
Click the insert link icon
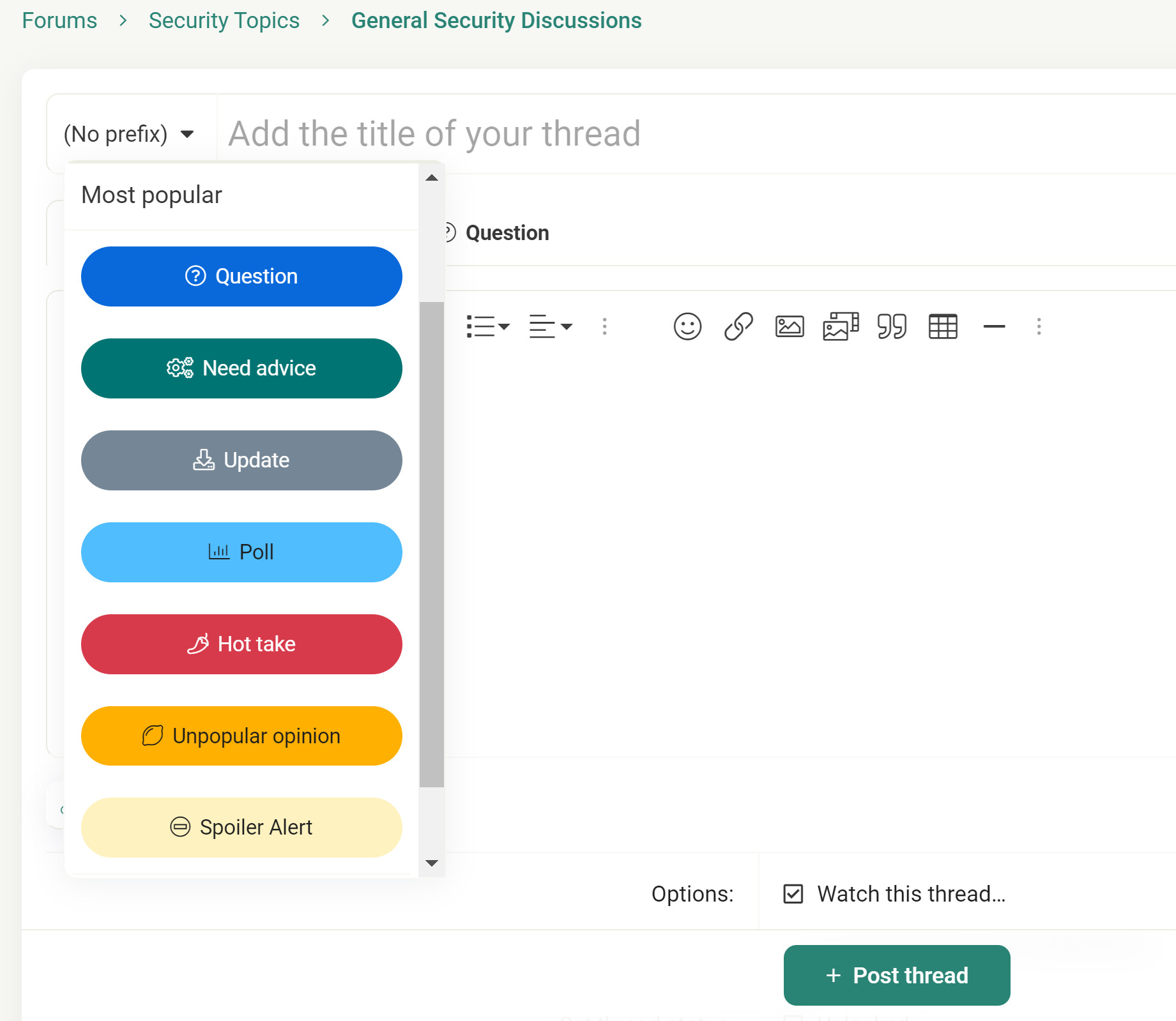coord(738,326)
